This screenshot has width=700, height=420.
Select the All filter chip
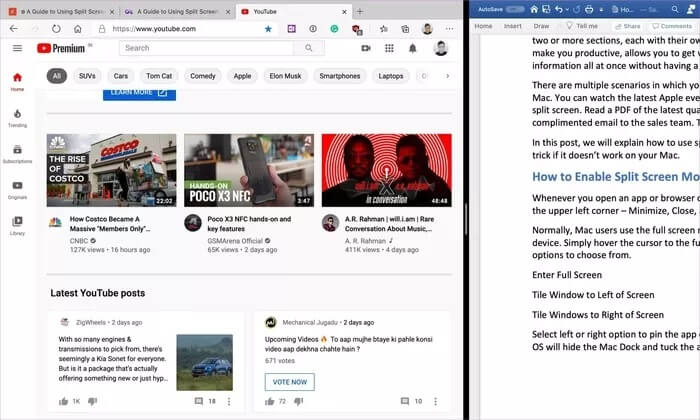[x=57, y=76]
